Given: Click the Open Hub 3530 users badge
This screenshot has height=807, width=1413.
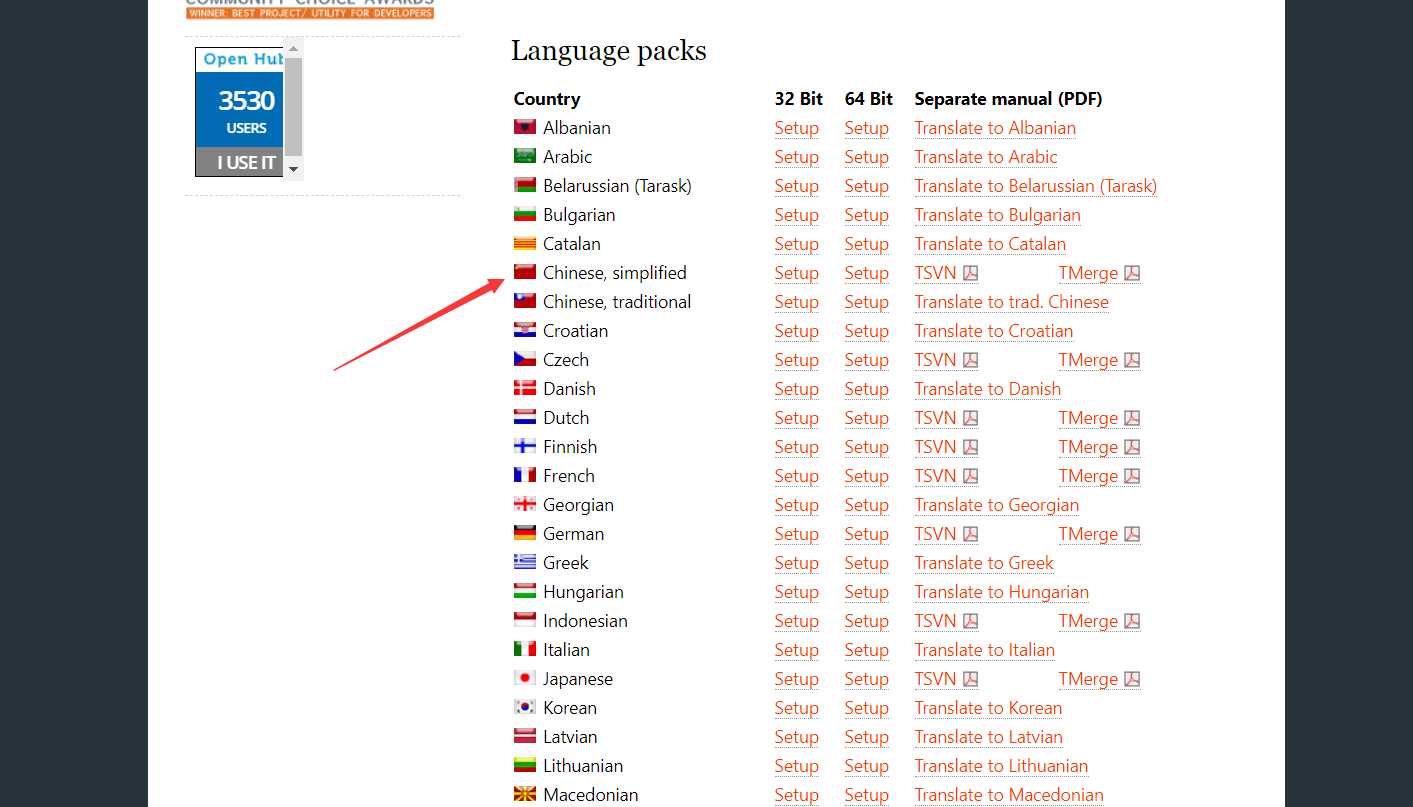Looking at the screenshot, I should (240, 110).
